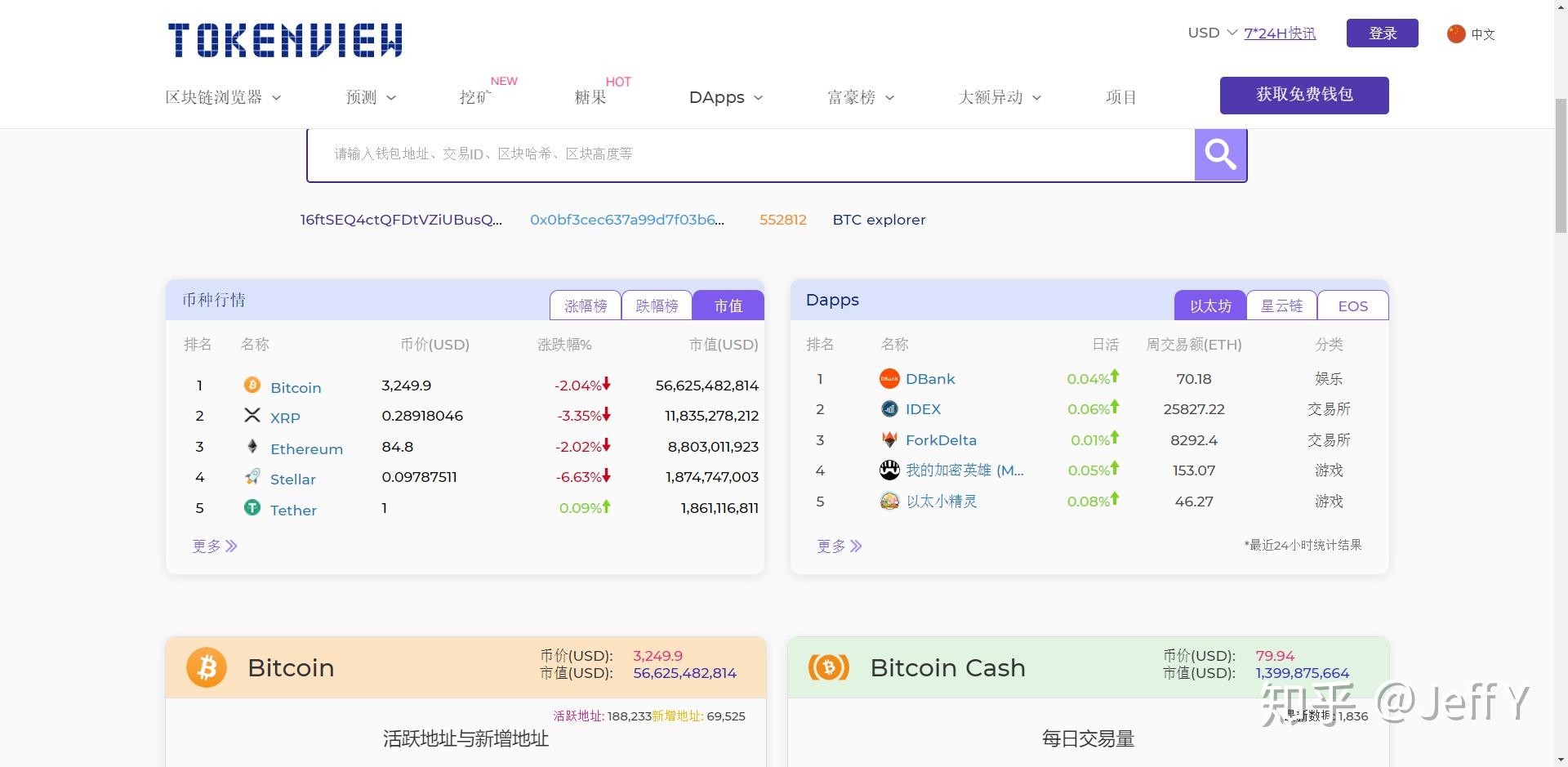The height and width of the screenshot is (767, 1568).
Task: Expand the 区块链浏览器 menu
Action: coord(223,97)
